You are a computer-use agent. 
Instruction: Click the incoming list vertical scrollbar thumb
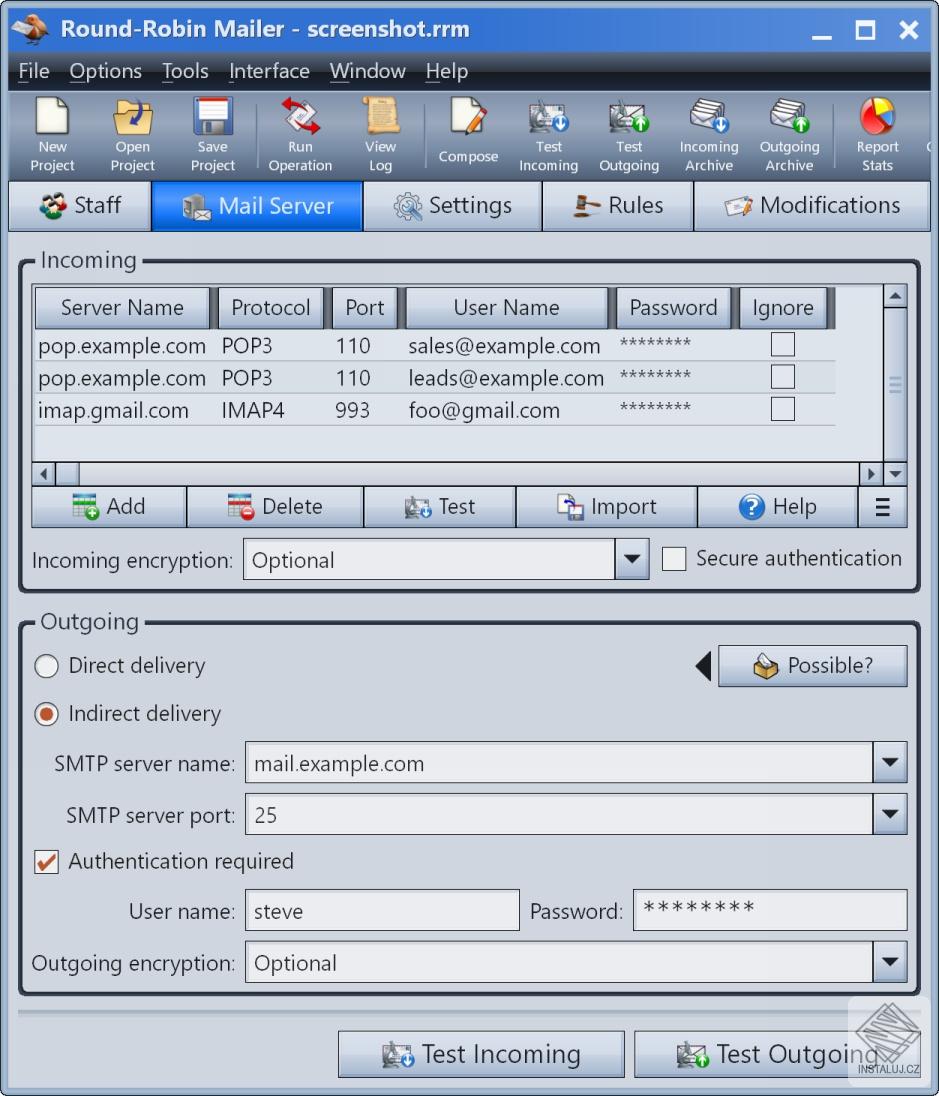click(x=895, y=385)
